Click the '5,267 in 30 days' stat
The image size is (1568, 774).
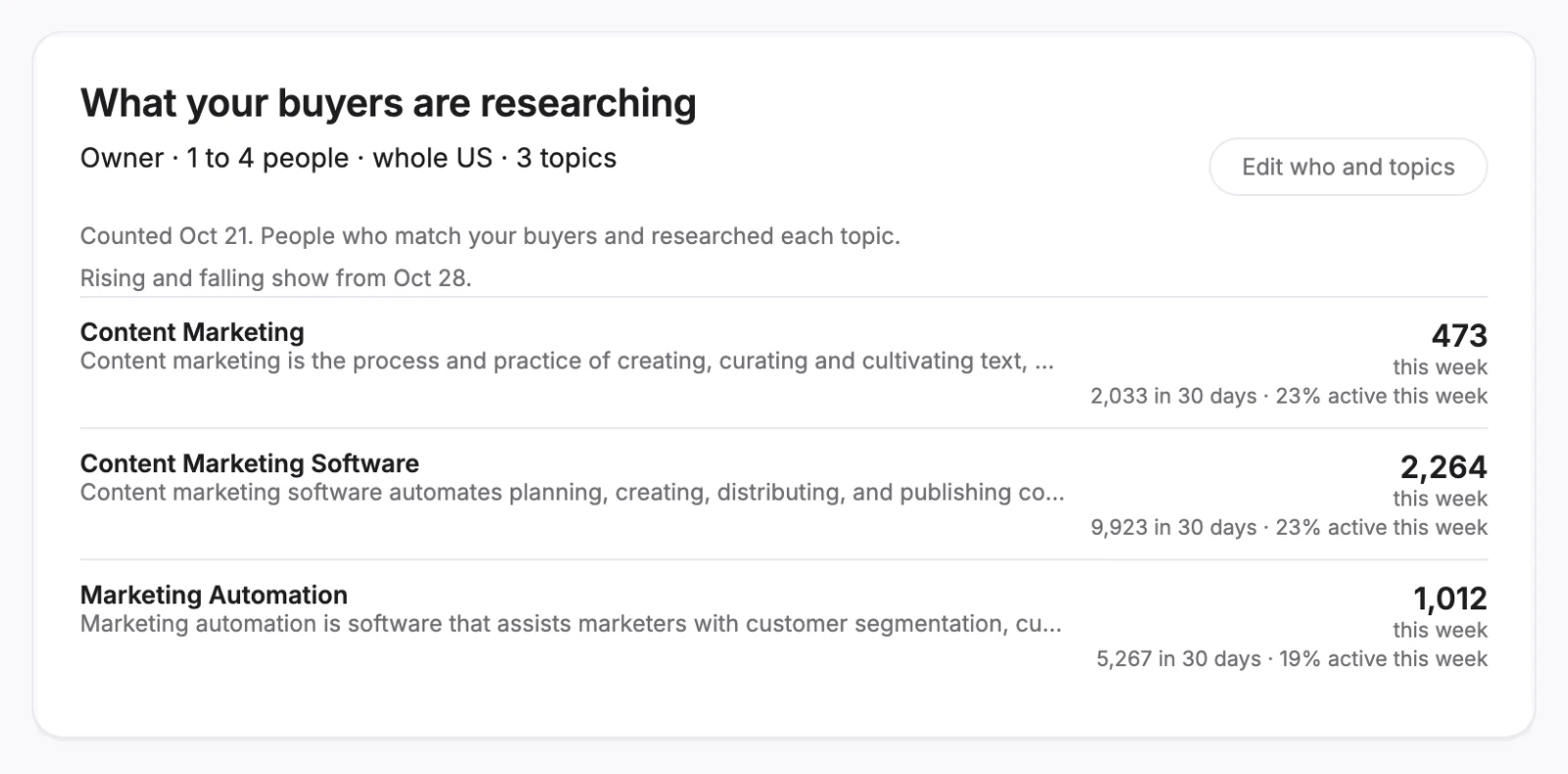1178,658
